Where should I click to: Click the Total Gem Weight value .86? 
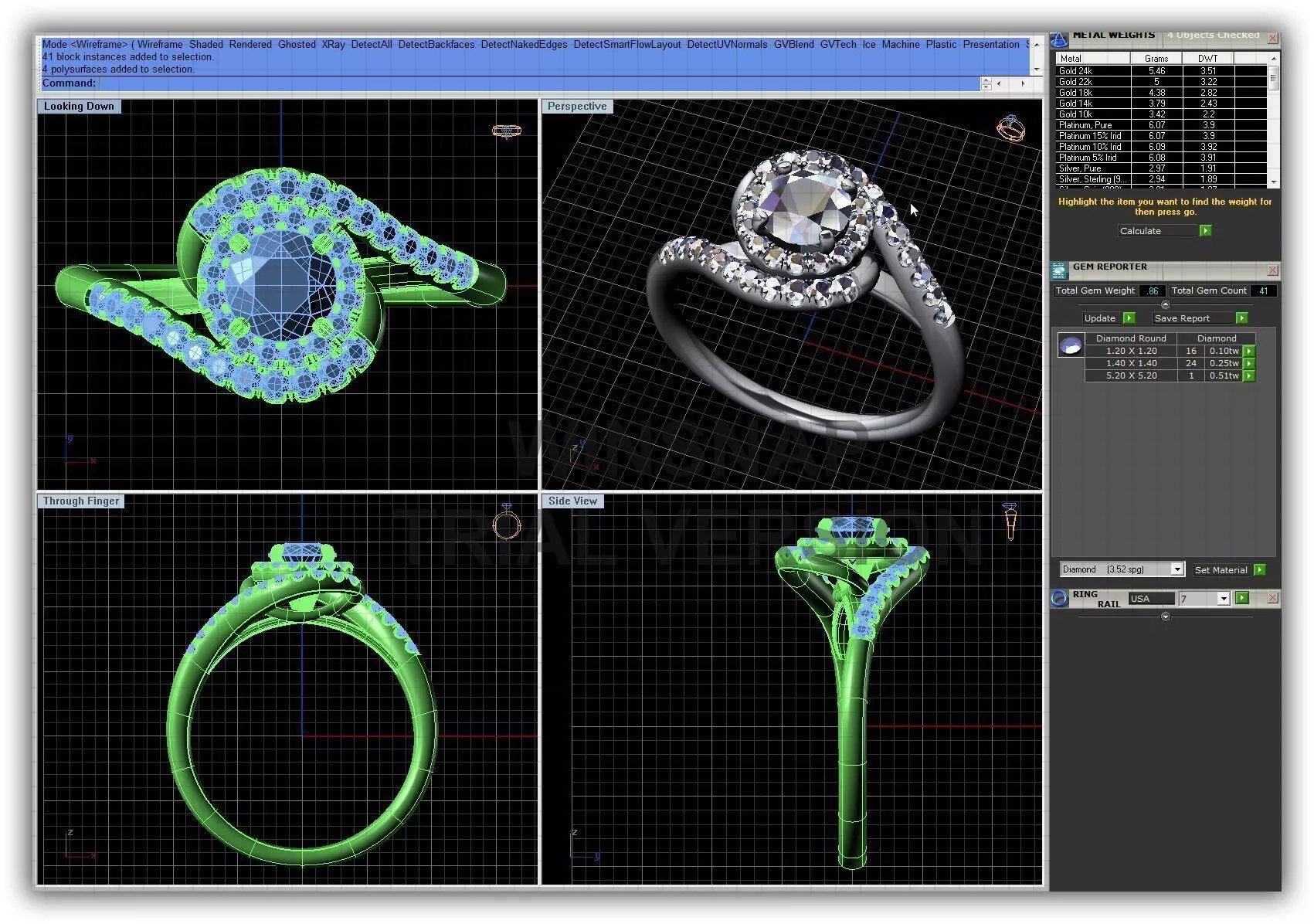[x=1153, y=291]
